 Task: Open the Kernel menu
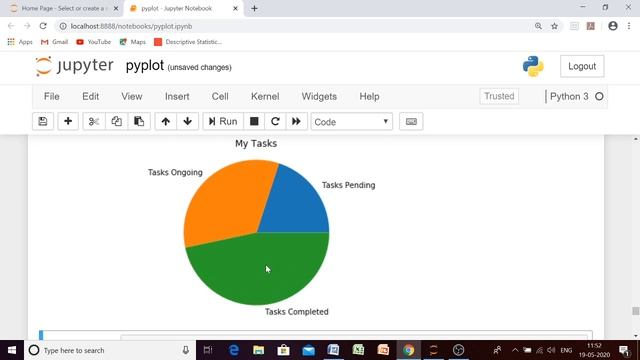click(x=265, y=96)
